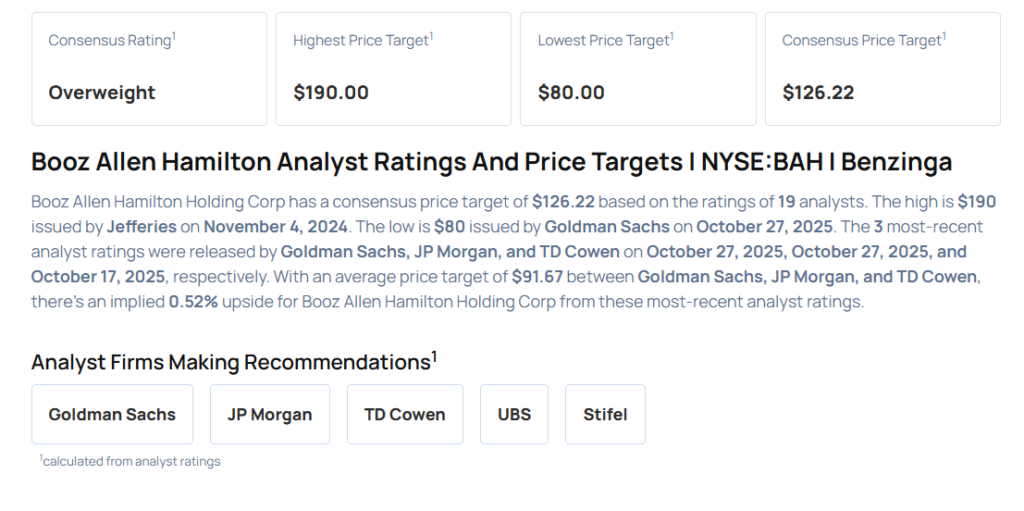The image size is (1024, 511).
Task: Click the $190.00 highest target value
Action: click(331, 92)
